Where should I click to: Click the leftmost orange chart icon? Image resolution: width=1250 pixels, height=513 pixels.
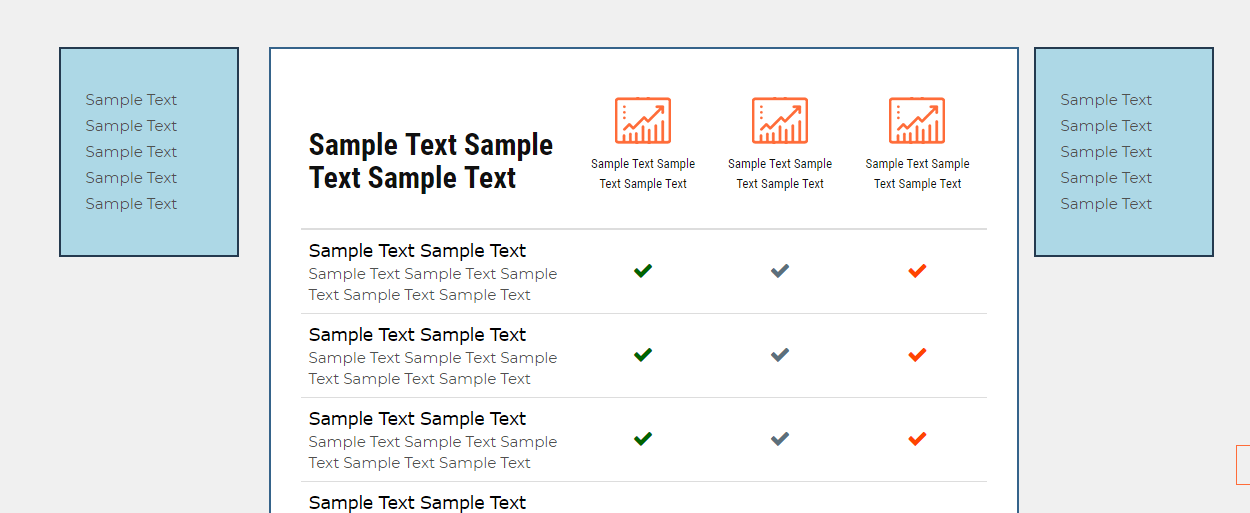coord(643,121)
